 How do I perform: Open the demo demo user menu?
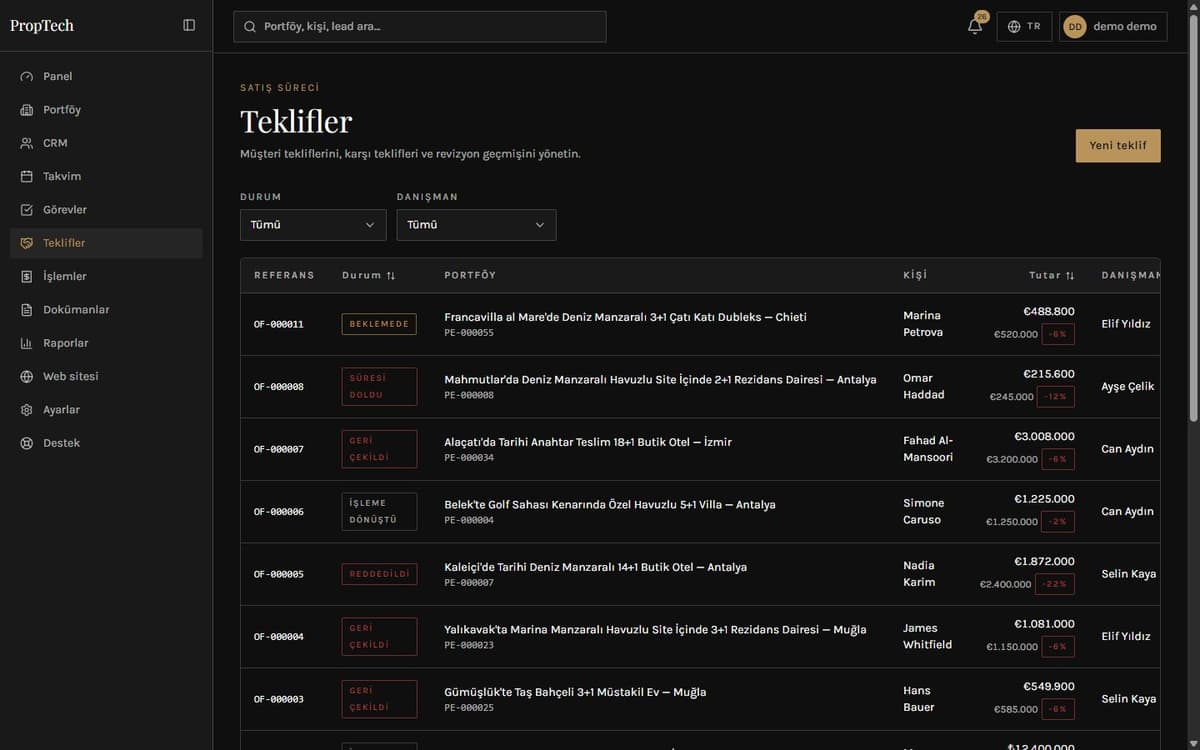pyautogui.click(x=1113, y=27)
